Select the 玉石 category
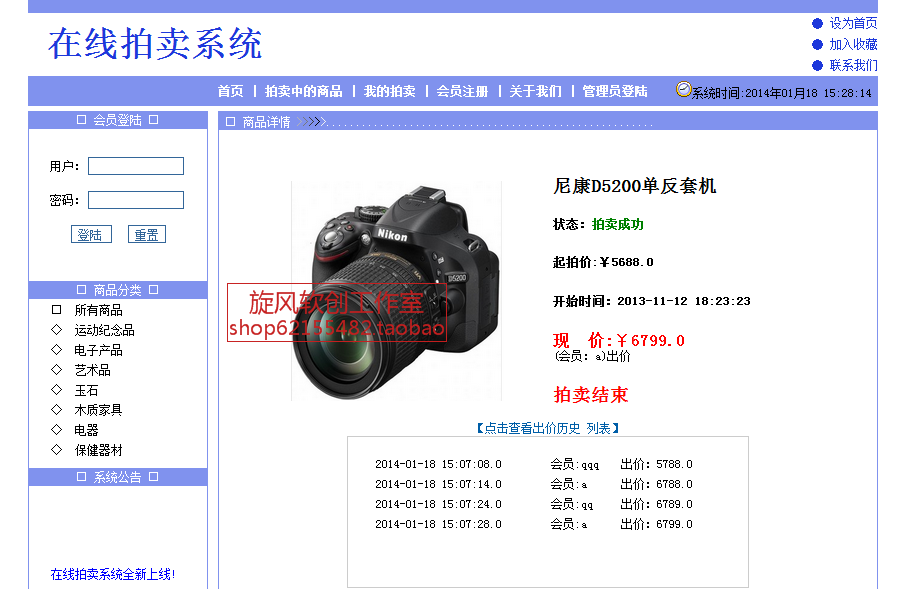This screenshot has height=589, width=908. (86, 390)
